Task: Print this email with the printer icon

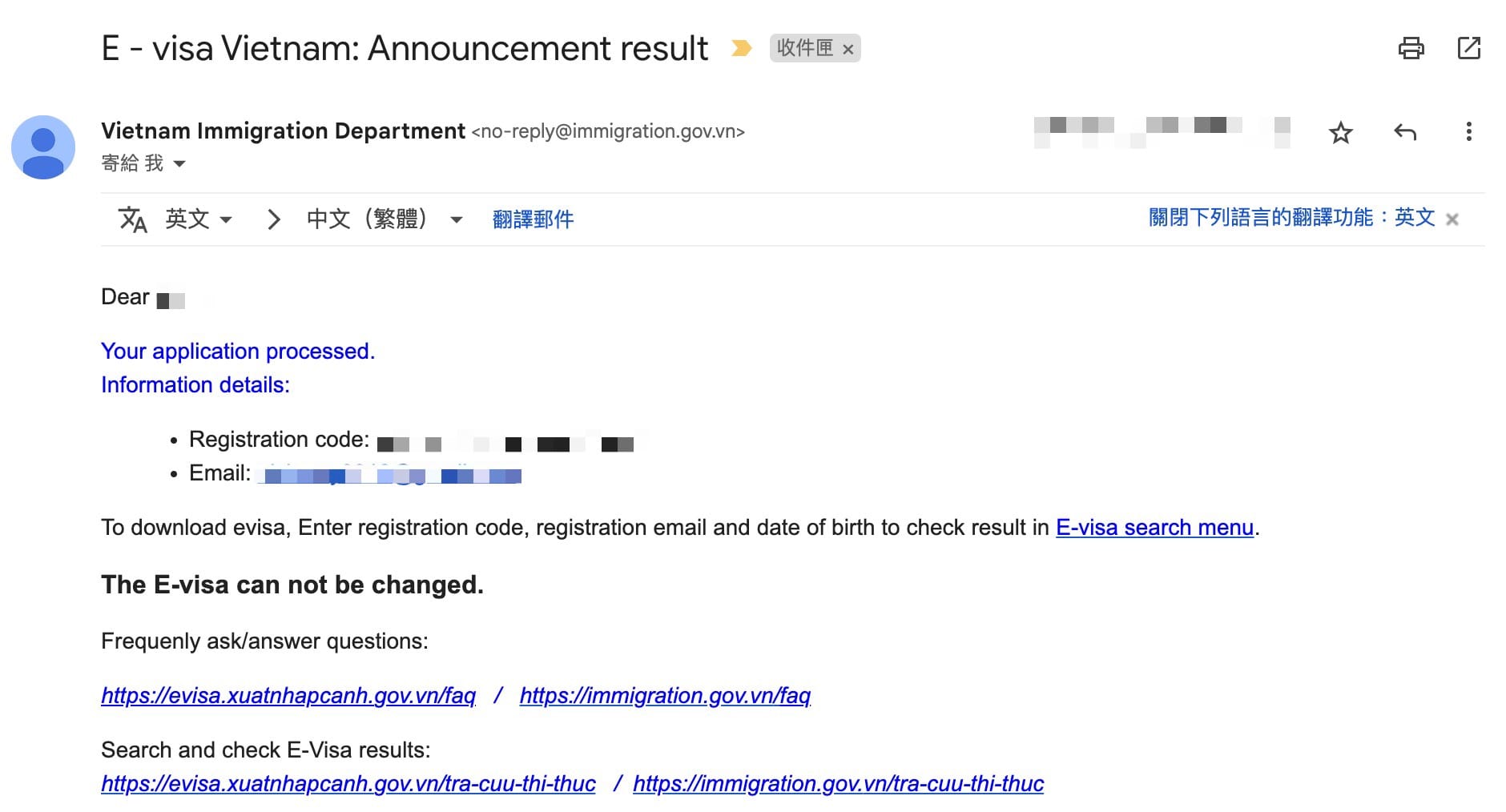Action: pos(1411,48)
